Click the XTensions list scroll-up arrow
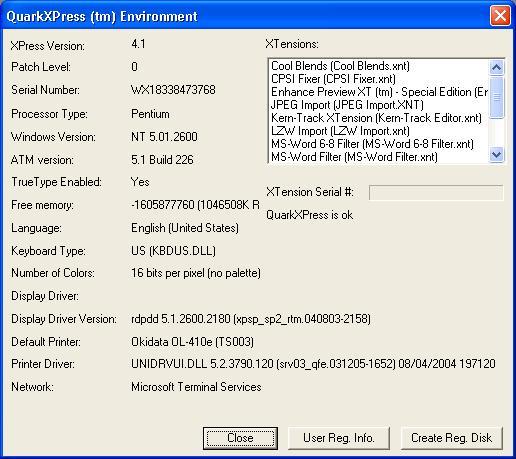516x459 pixels. click(496, 68)
